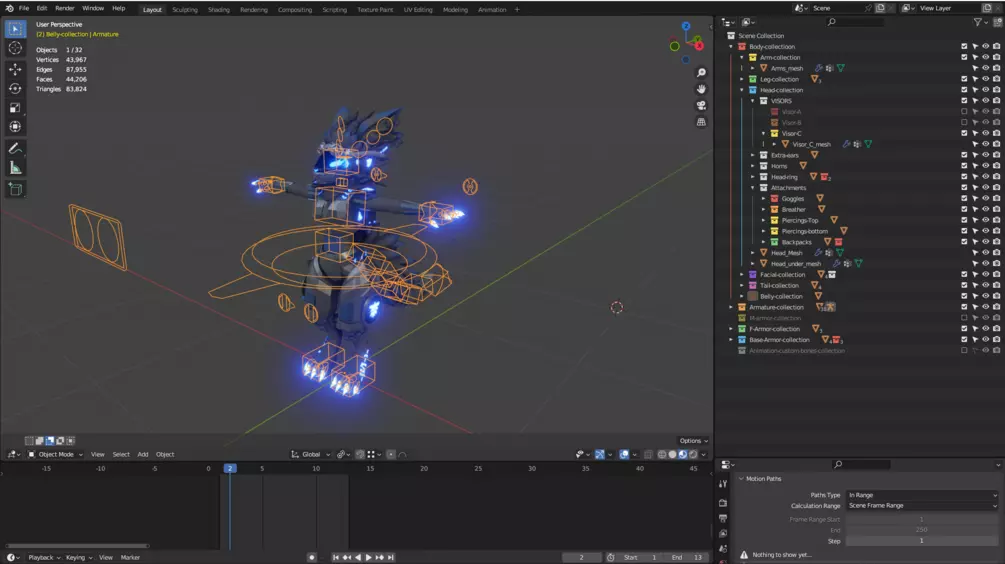Screen dimensions: 1005x564
Task: Collapse the Head-collection tree arrow
Action: [742, 90]
